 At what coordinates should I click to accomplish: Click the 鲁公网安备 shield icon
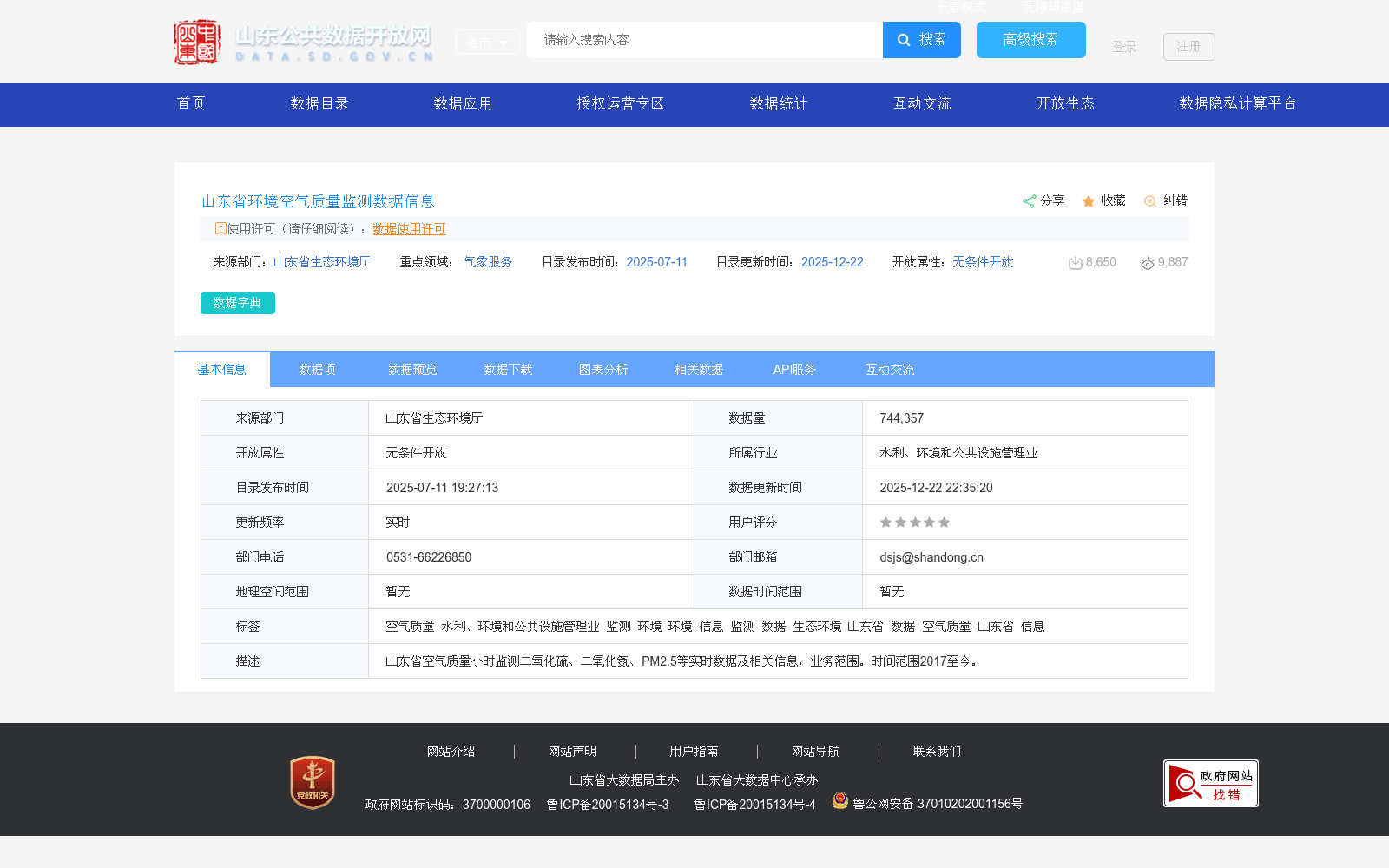pos(840,802)
